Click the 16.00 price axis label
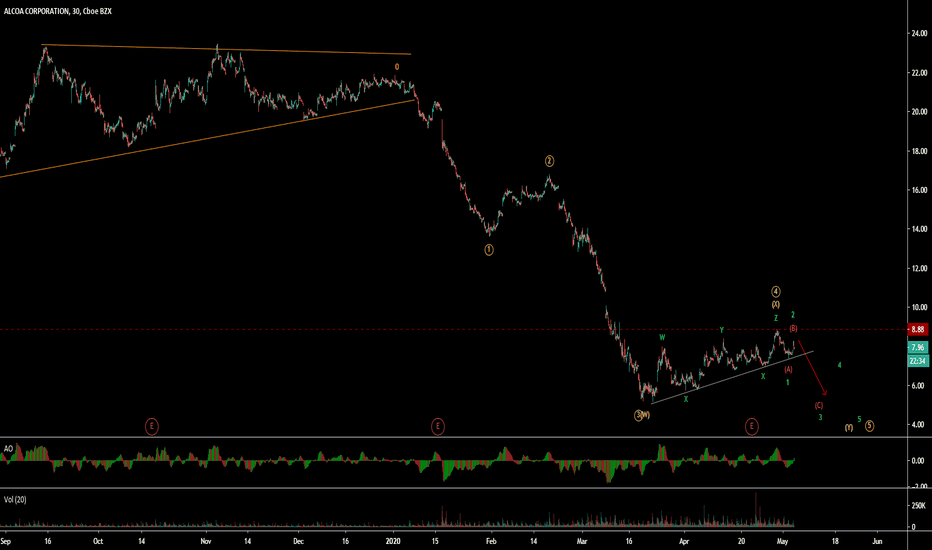932x550 pixels. point(919,190)
